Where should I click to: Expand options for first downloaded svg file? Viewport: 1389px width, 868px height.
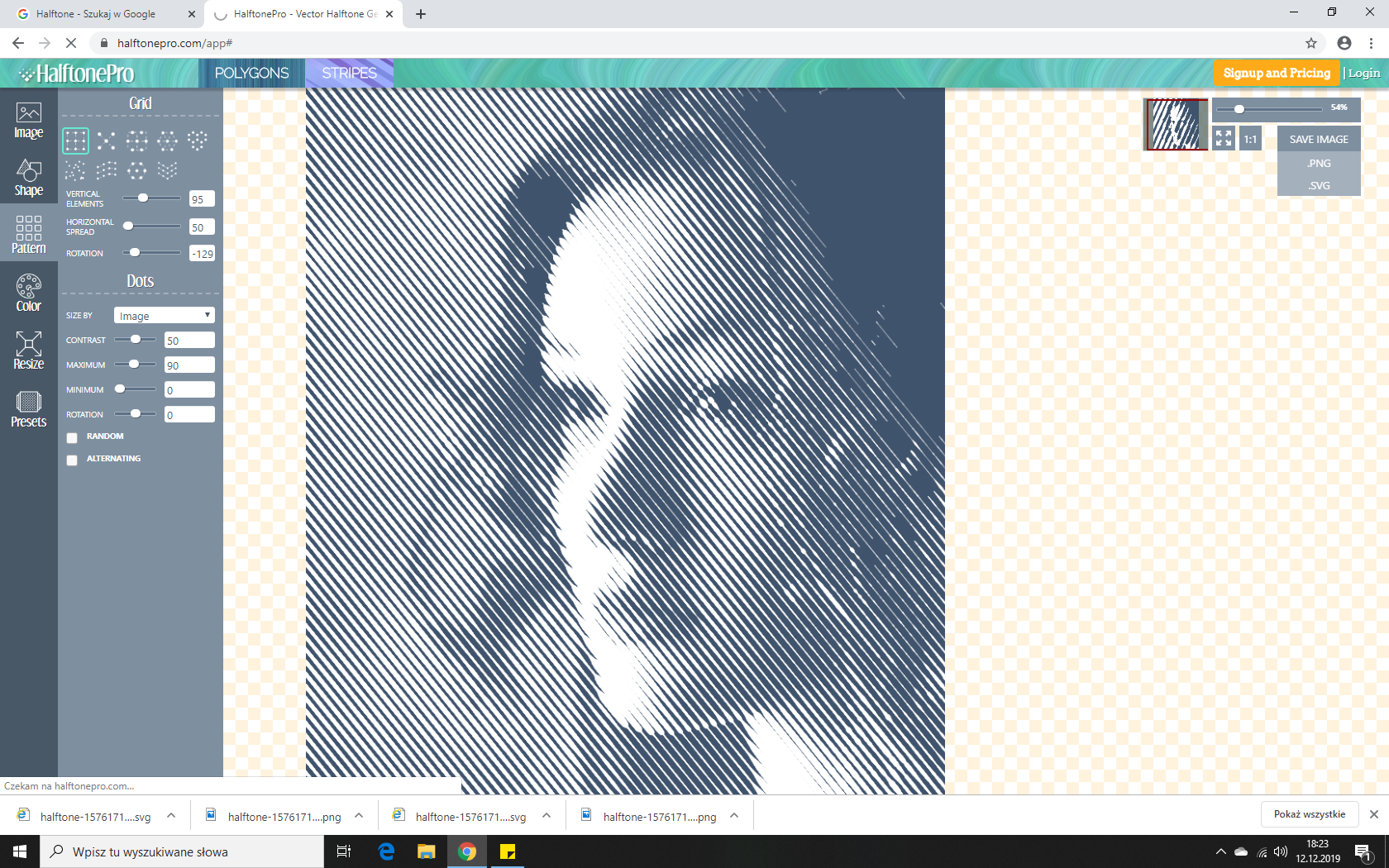click(x=171, y=816)
